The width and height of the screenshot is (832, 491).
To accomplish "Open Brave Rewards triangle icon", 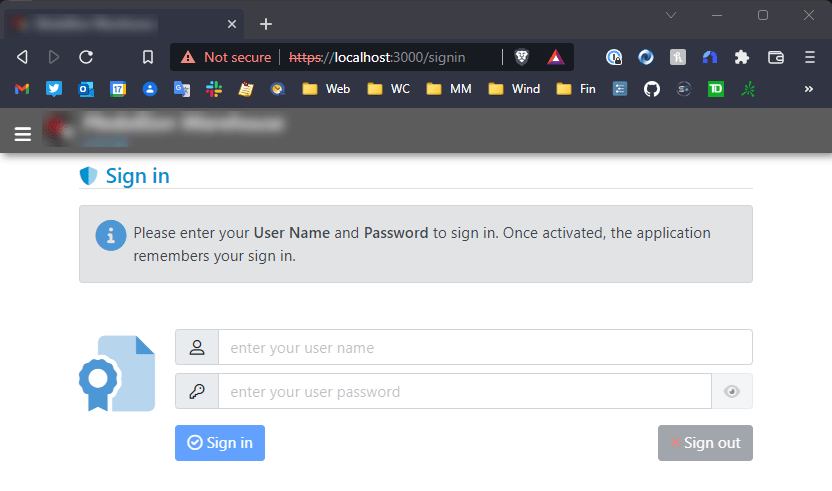I will [556, 57].
